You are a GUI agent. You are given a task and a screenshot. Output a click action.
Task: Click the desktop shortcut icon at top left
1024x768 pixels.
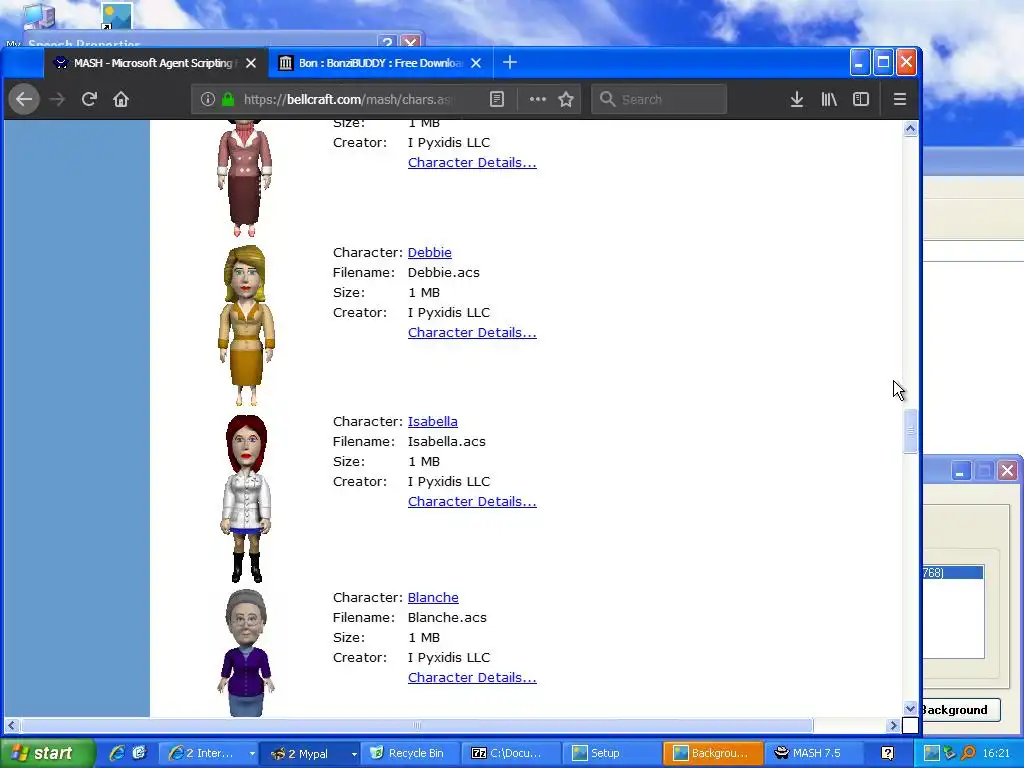[118, 15]
